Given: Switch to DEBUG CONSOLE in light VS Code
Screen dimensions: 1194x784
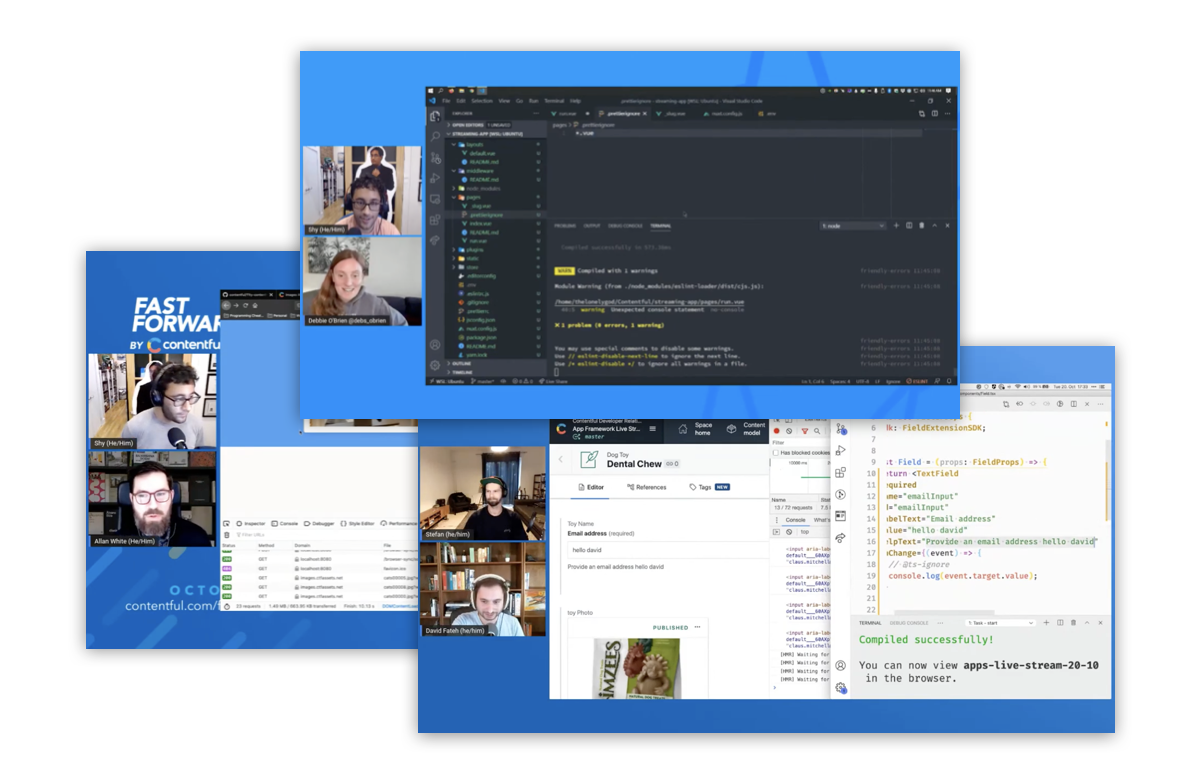Looking at the screenshot, I should (908, 623).
